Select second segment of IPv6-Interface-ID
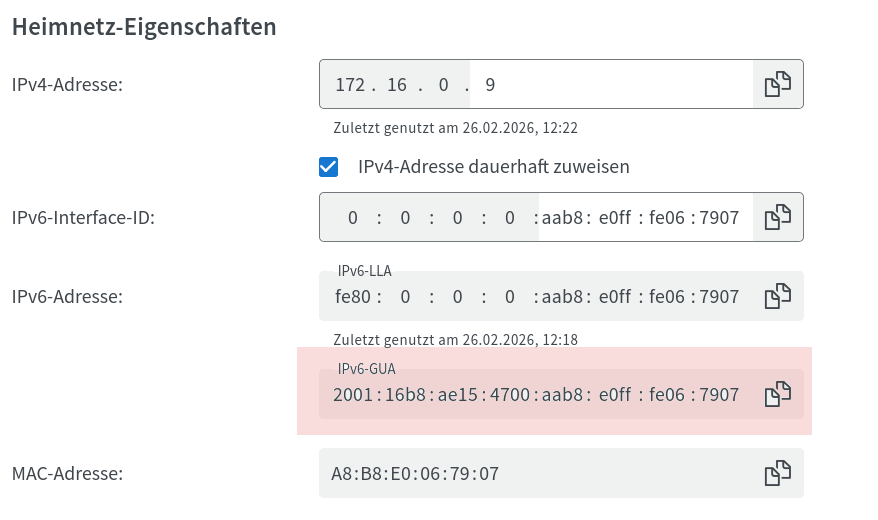Image resolution: width=878 pixels, height=520 pixels. (x=405, y=217)
